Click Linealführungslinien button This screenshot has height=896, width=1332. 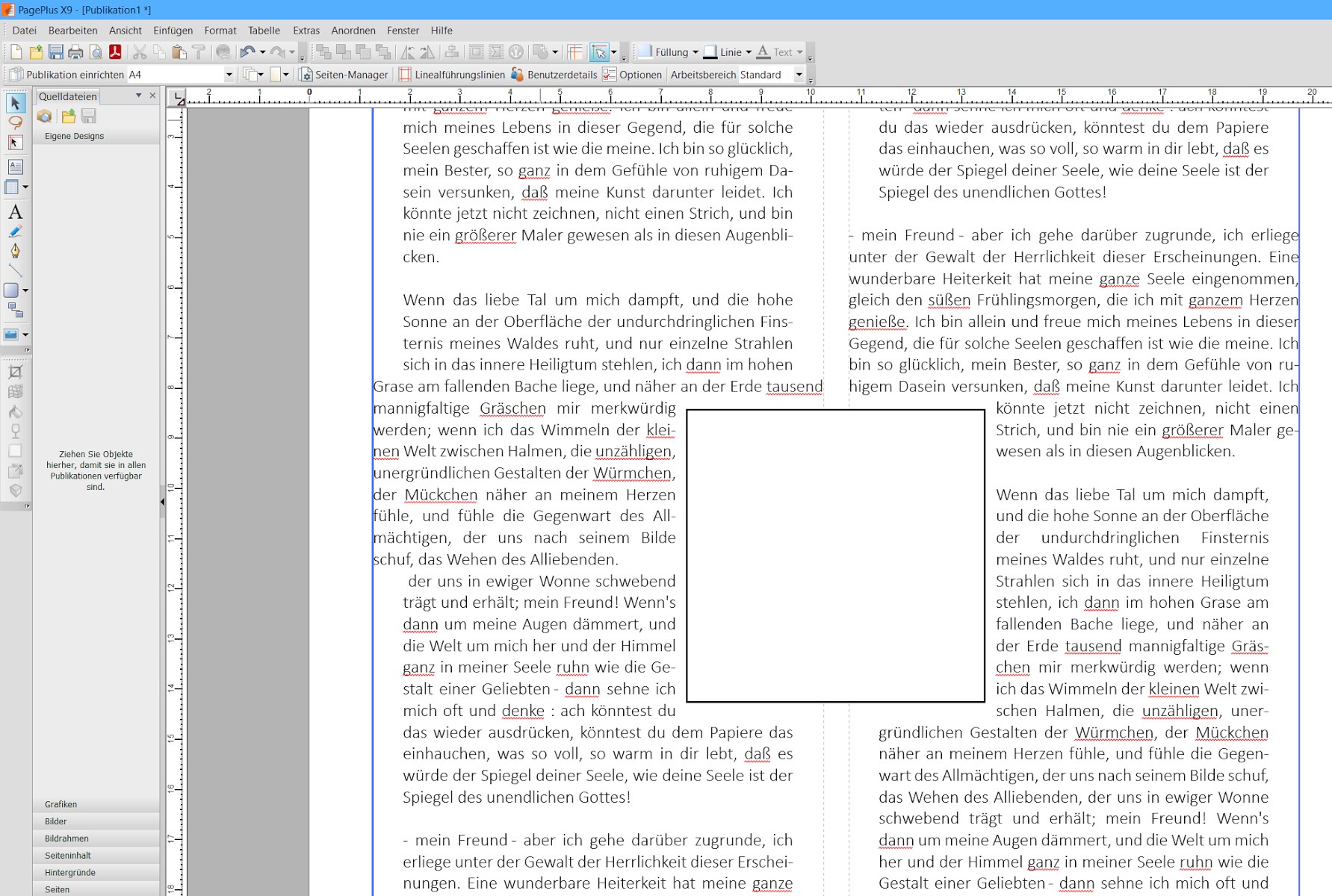(451, 75)
